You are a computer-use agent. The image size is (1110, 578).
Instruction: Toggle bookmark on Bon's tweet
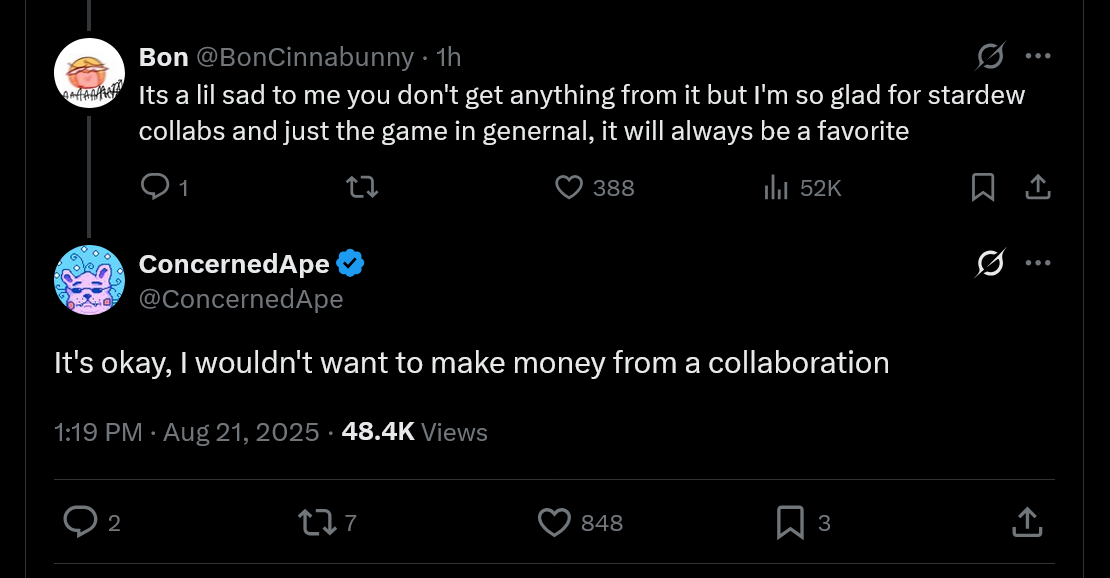[x=983, y=187]
